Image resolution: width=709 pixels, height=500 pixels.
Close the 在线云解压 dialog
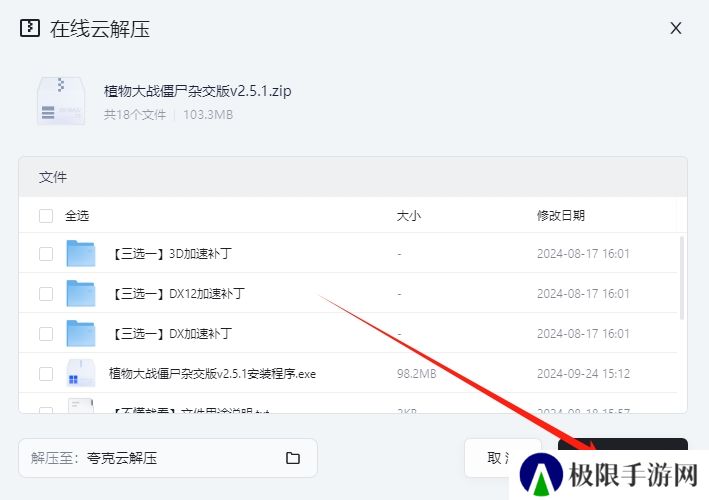[x=676, y=28]
